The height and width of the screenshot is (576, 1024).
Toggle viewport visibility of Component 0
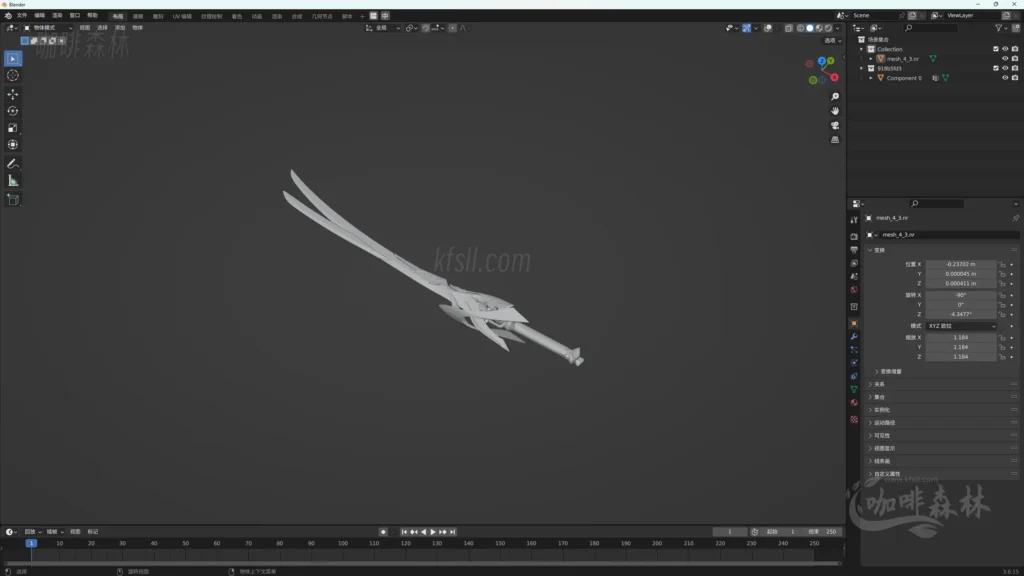click(1005, 78)
